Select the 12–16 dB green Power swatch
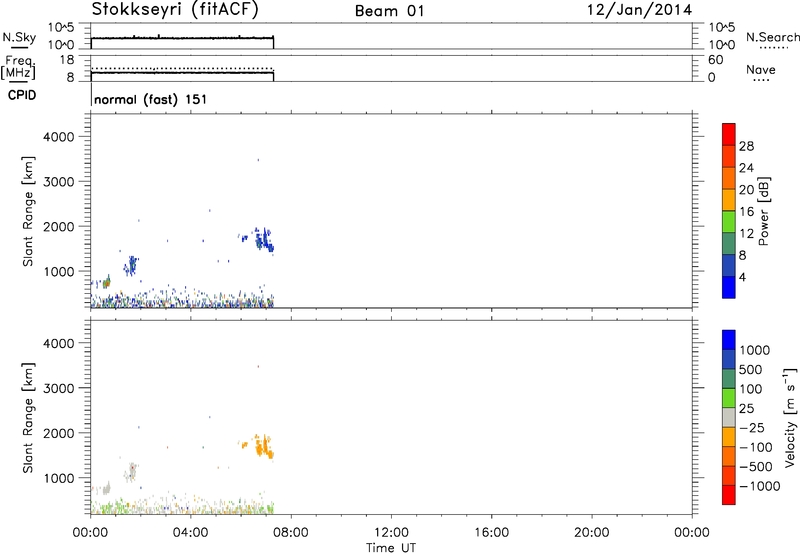This screenshot has height=554, width=800. [x=729, y=222]
